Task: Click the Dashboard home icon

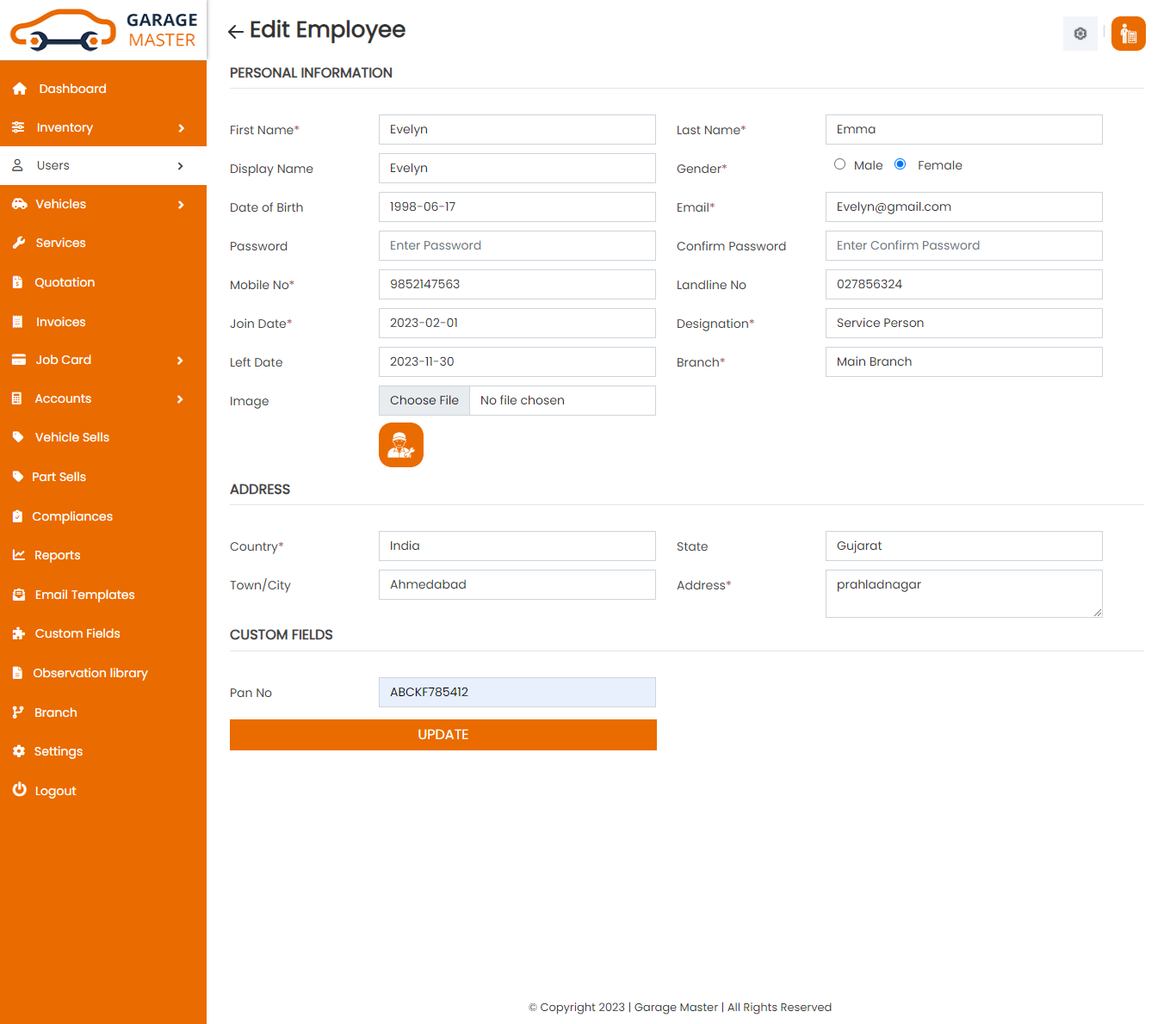Action: point(20,89)
